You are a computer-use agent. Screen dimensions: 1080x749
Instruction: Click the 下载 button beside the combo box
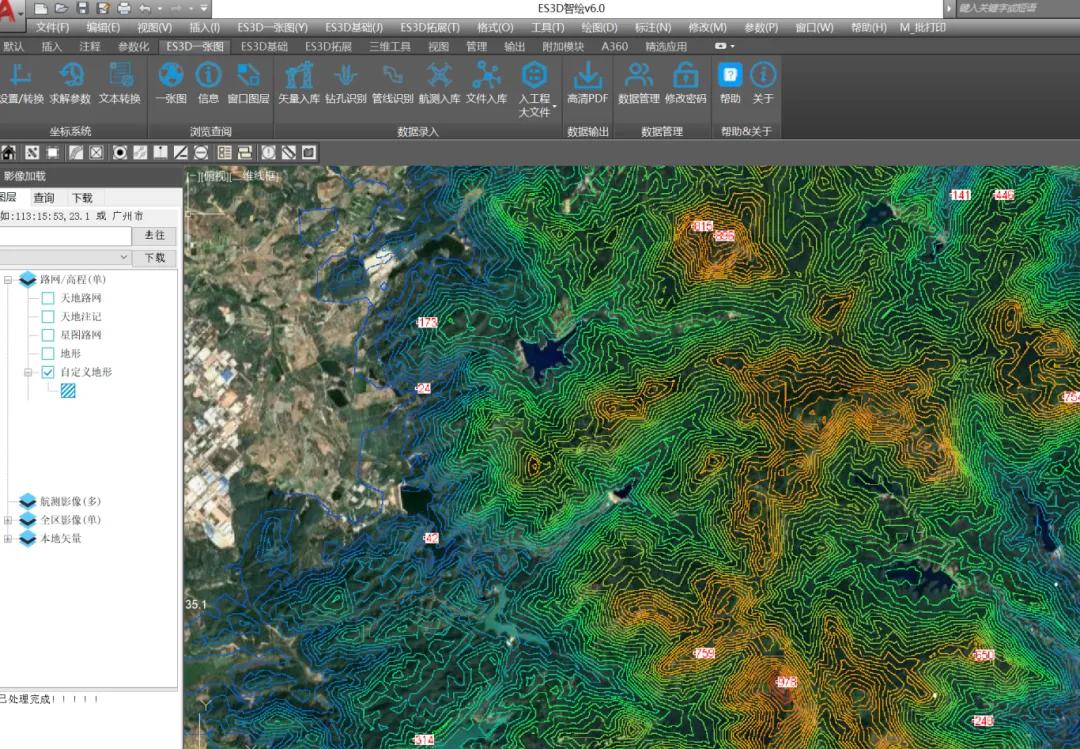155,257
